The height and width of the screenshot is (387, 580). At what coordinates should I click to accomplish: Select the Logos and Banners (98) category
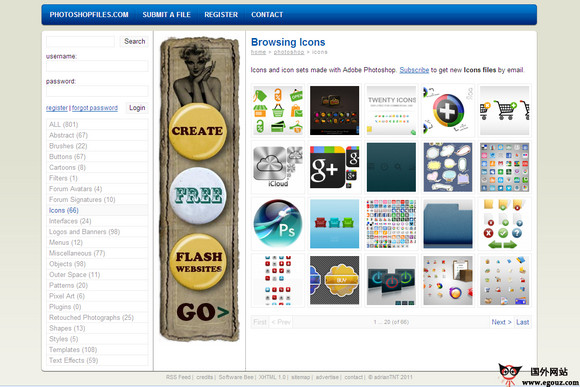(x=97, y=232)
